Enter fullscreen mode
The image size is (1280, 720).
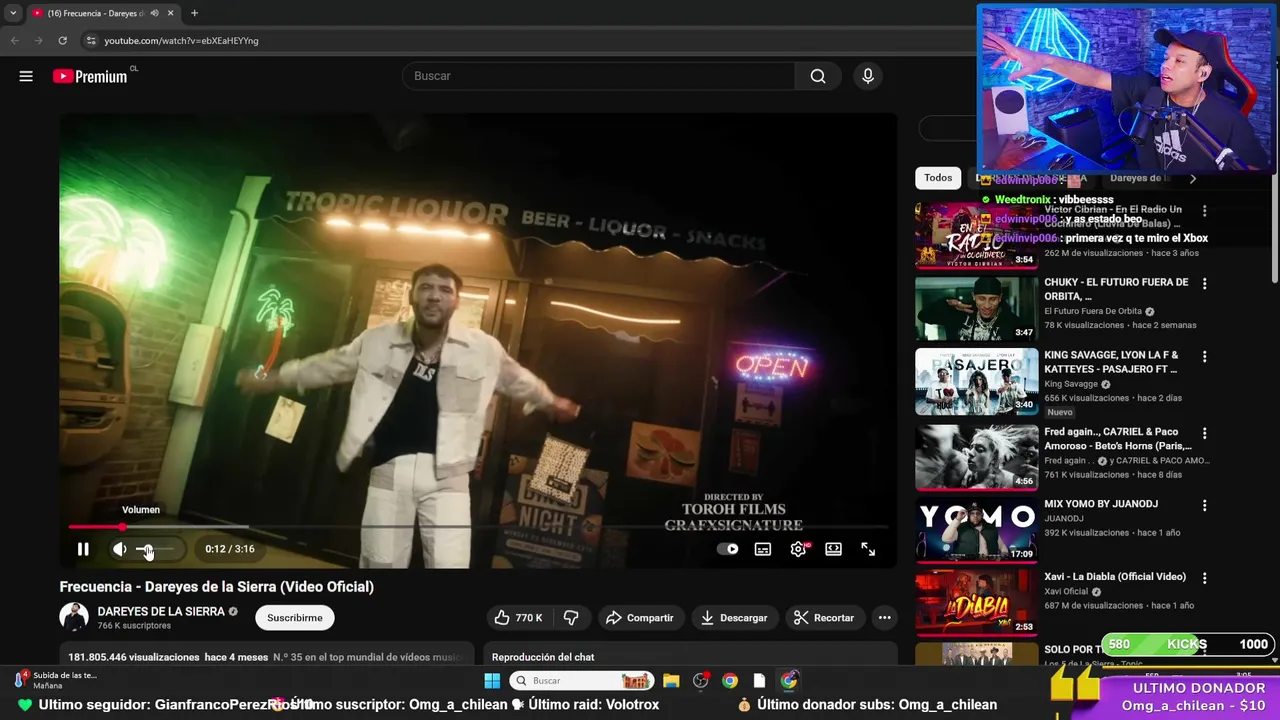(x=868, y=549)
